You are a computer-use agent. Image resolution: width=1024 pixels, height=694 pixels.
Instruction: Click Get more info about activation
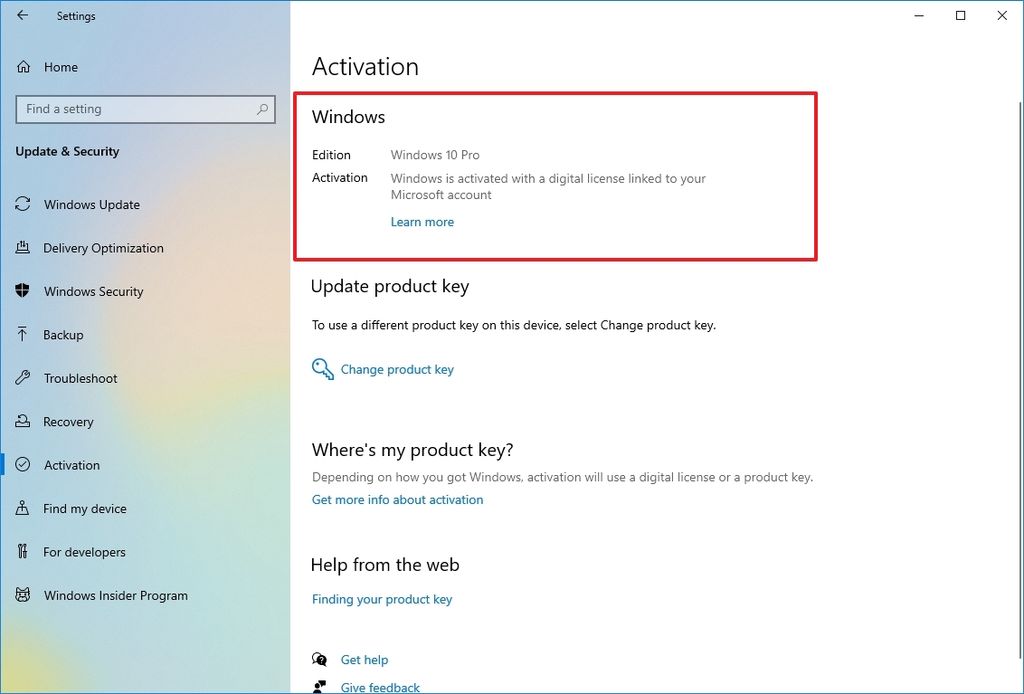(396, 499)
